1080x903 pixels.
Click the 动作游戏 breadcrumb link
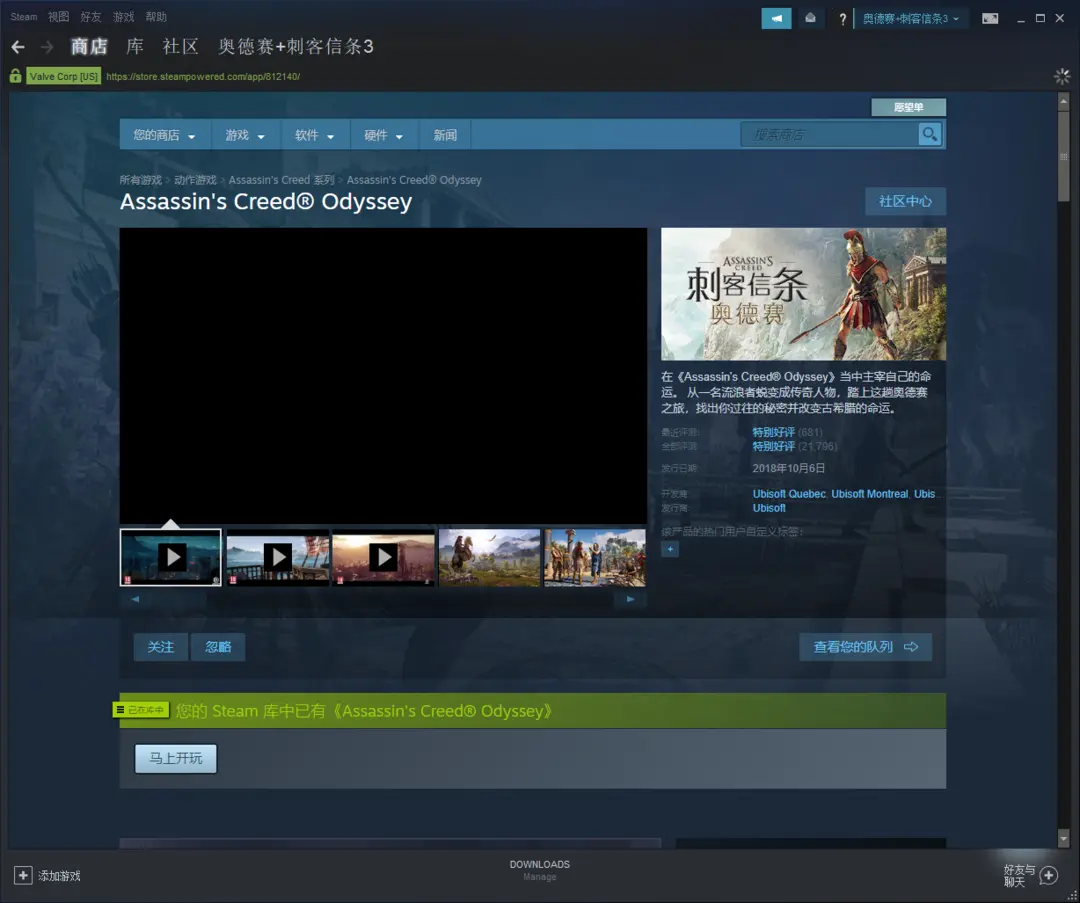pyautogui.click(x=195, y=180)
